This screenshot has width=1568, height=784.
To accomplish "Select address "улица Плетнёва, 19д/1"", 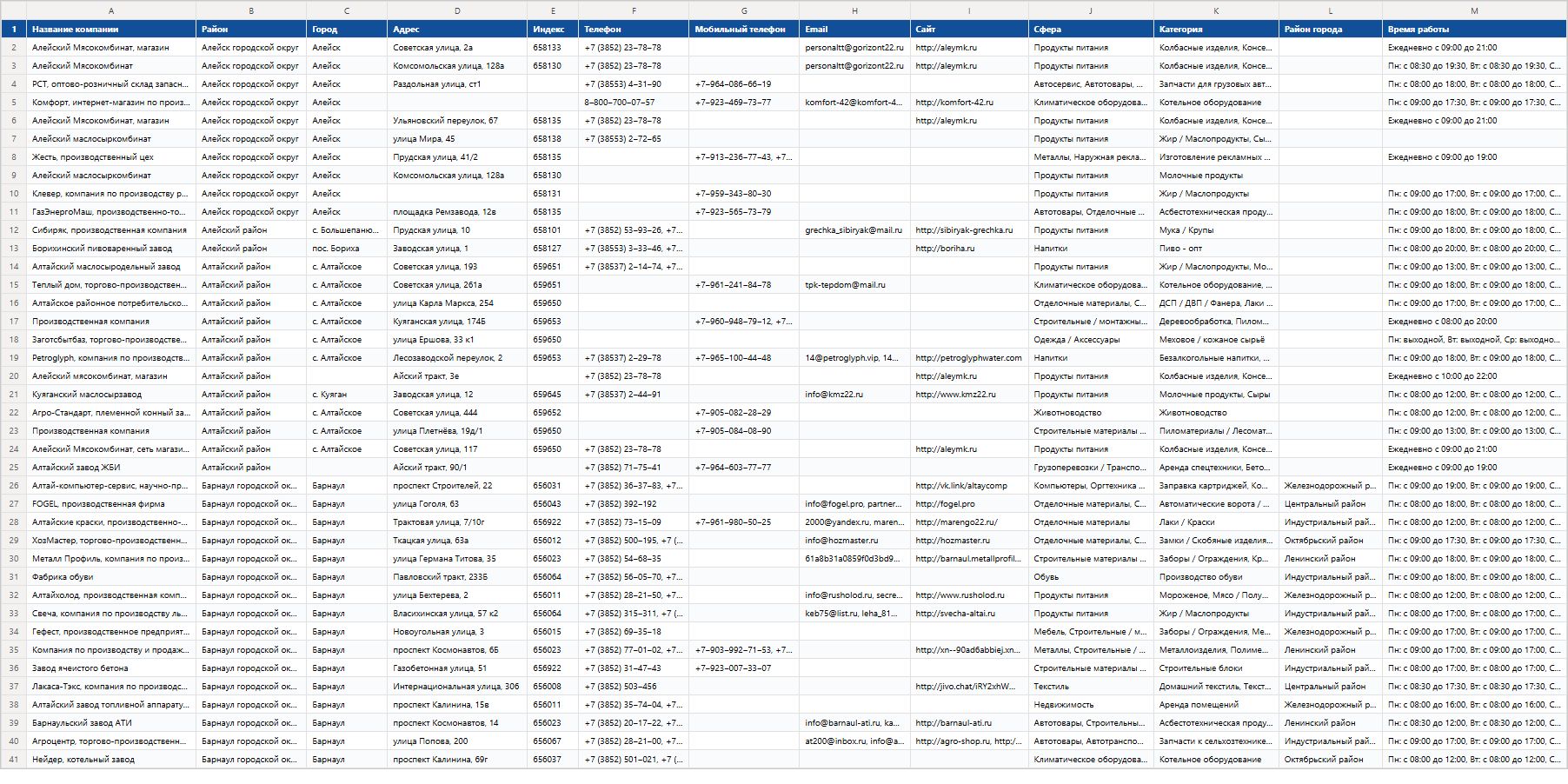I will (x=457, y=431).
